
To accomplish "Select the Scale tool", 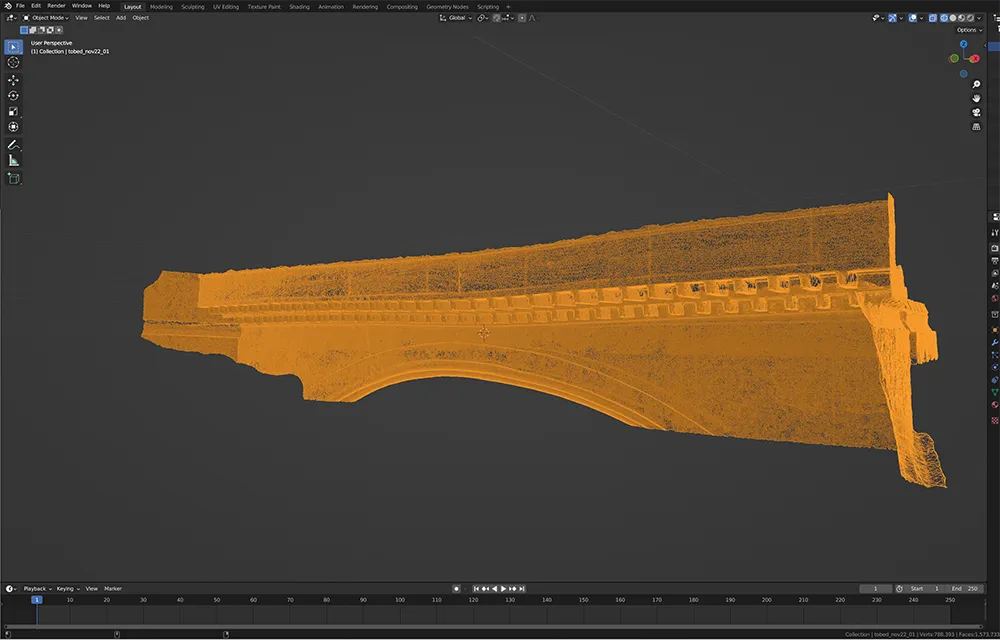I will (13, 112).
